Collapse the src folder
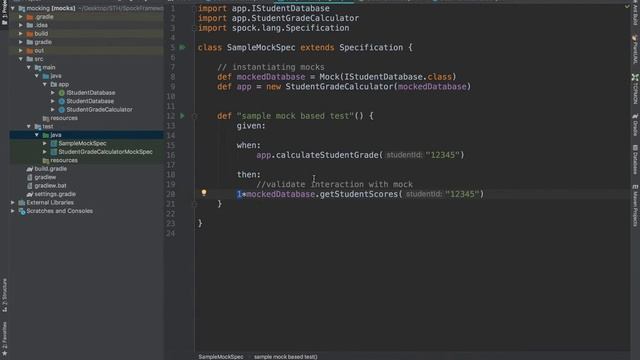This screenshot has width=640, height=360. pyautogui.click(x=21, y=59)
